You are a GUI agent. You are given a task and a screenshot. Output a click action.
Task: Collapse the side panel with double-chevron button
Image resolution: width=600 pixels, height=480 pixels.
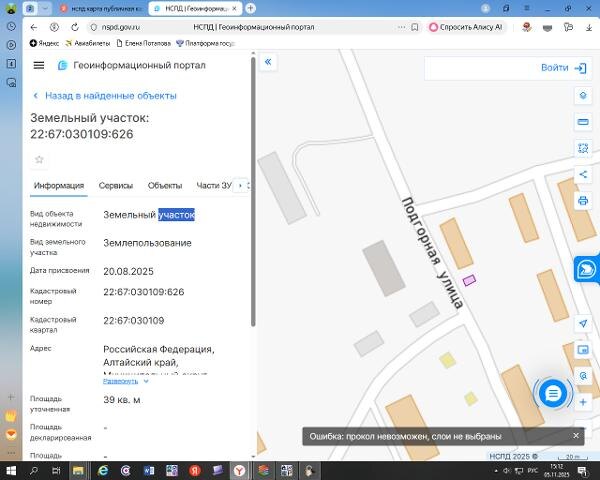[x=268, y=62]
